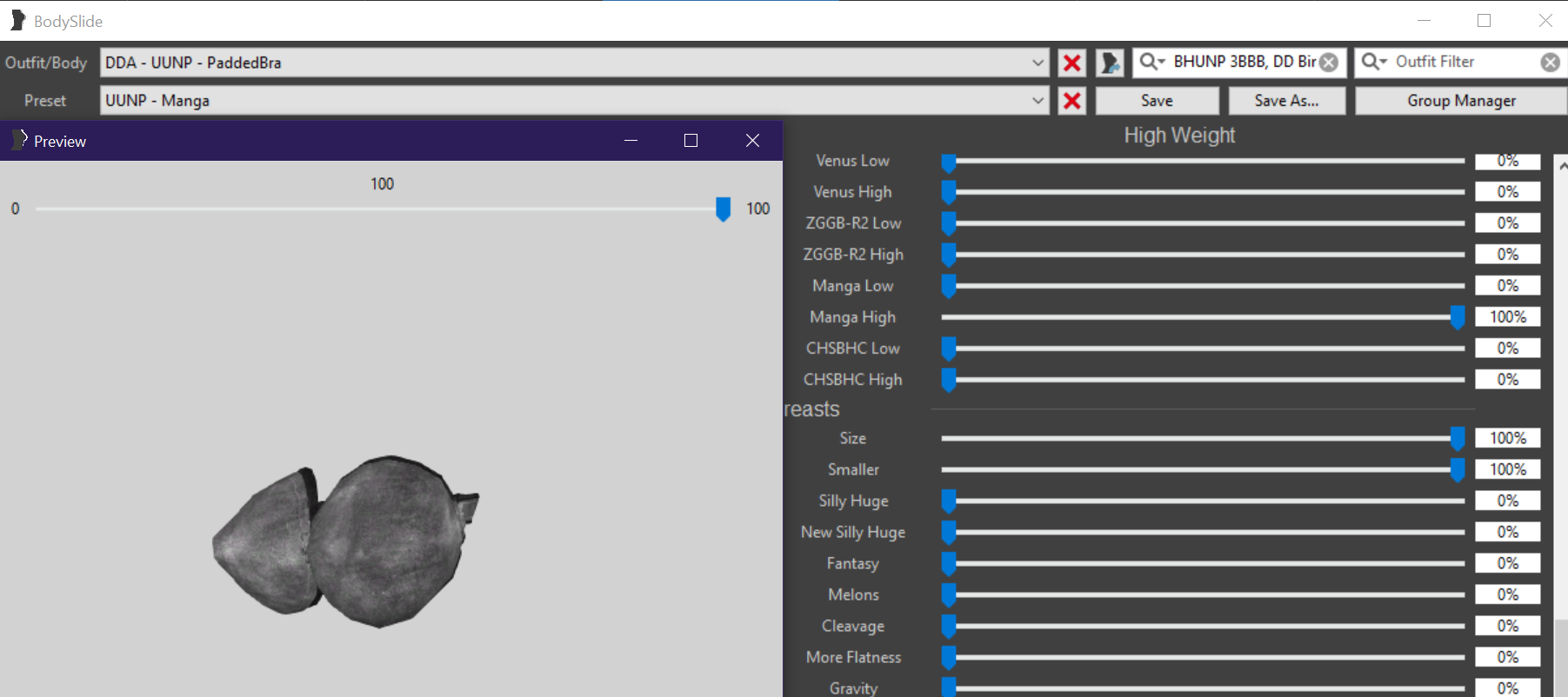Screen dimensions: 1568x697
Task: Click the ZGGB-R2 Low percentage field
Action: (1508, 223)
